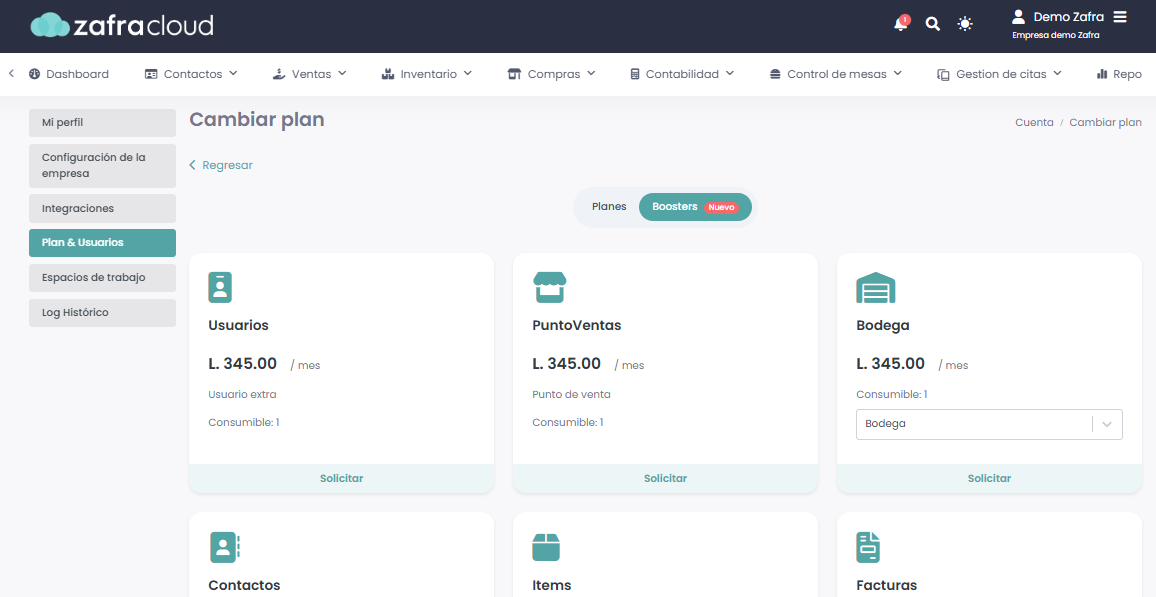
Task: Expand the Inventario menu chevron
Action: pos(467,74)
